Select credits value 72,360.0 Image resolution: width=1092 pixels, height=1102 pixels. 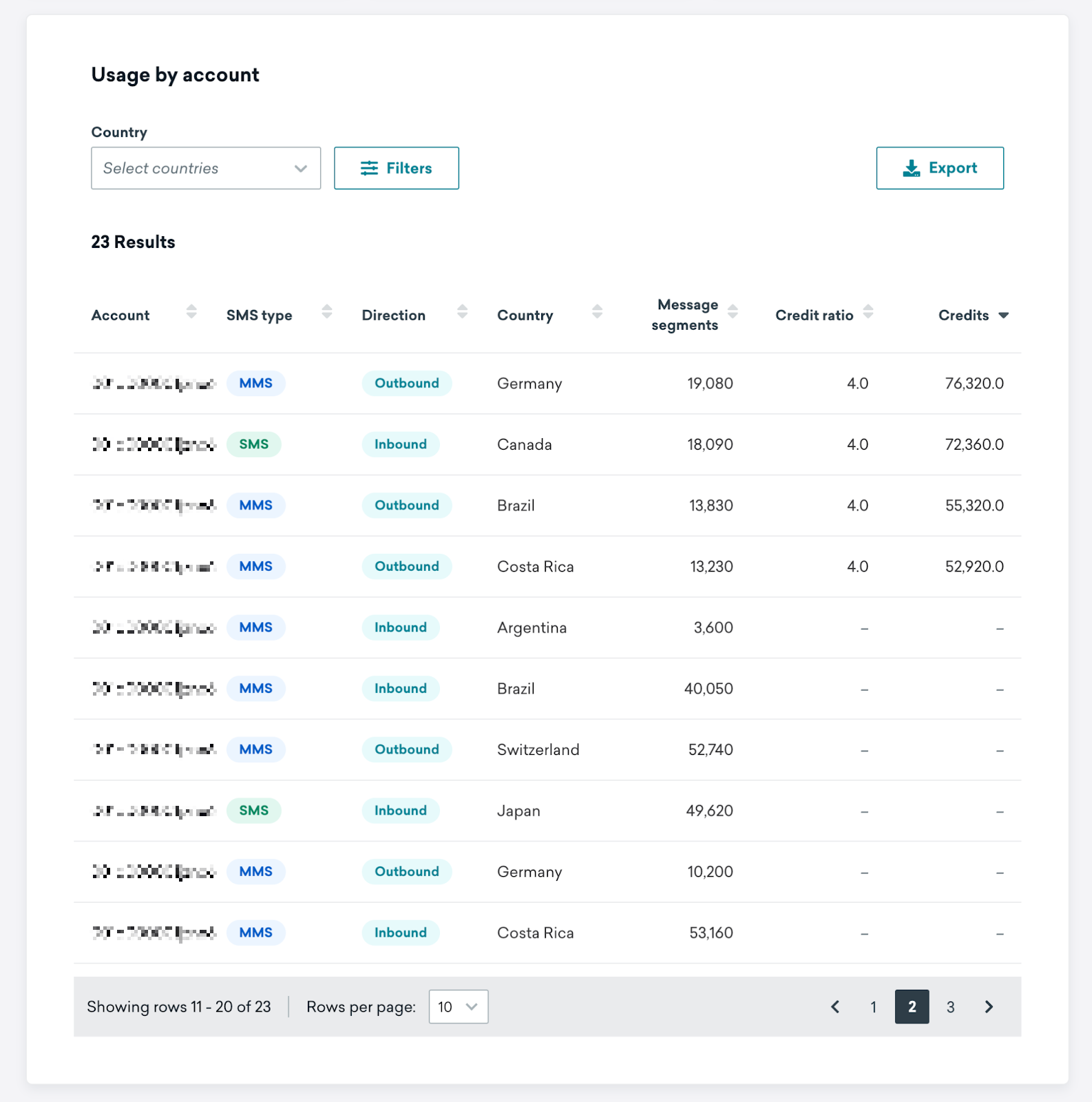point(974,445)
